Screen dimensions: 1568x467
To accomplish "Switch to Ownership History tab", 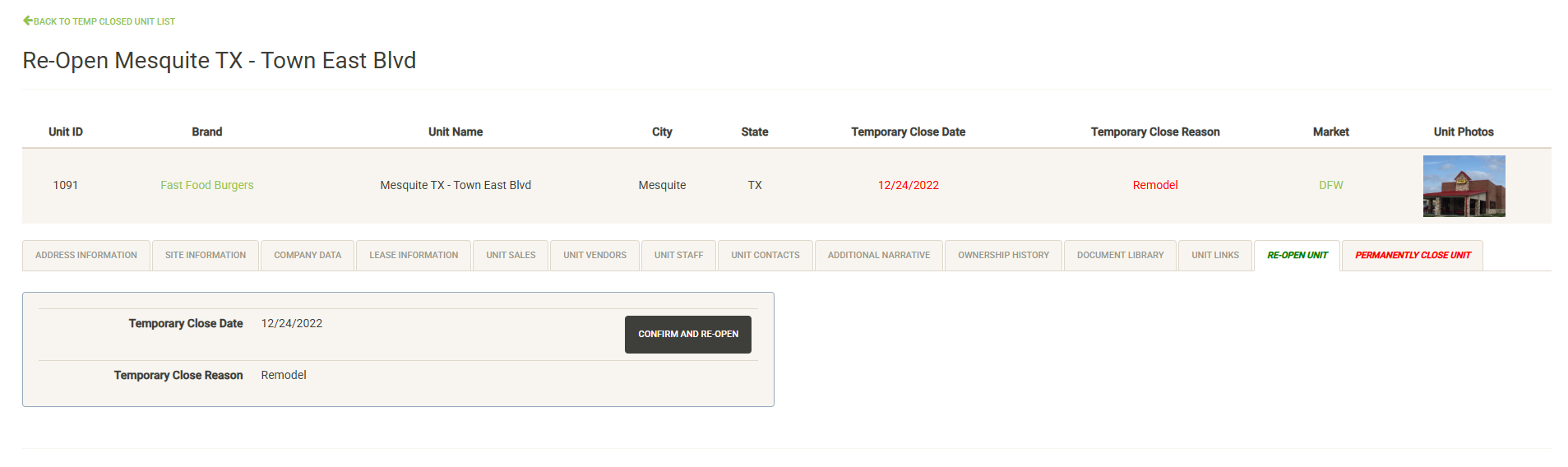I will (x=1003, y=255).
